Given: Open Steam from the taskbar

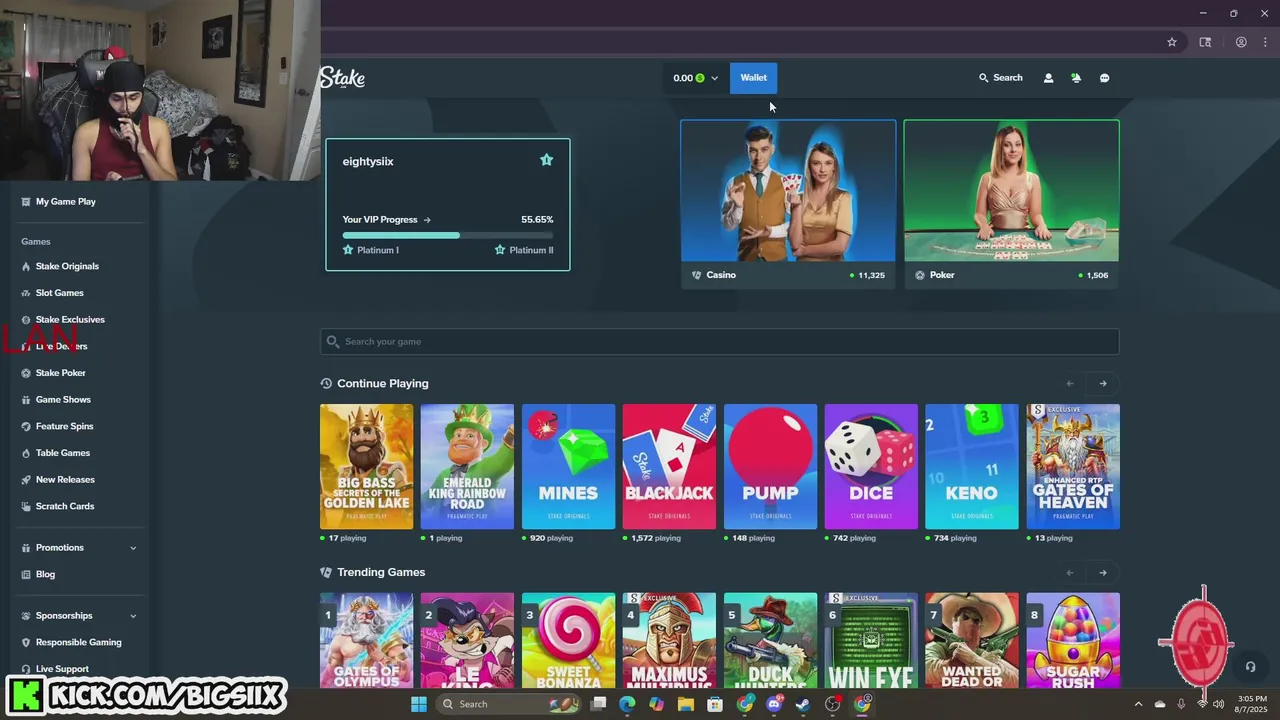Looking at the screenshot, I should (803, 704).
